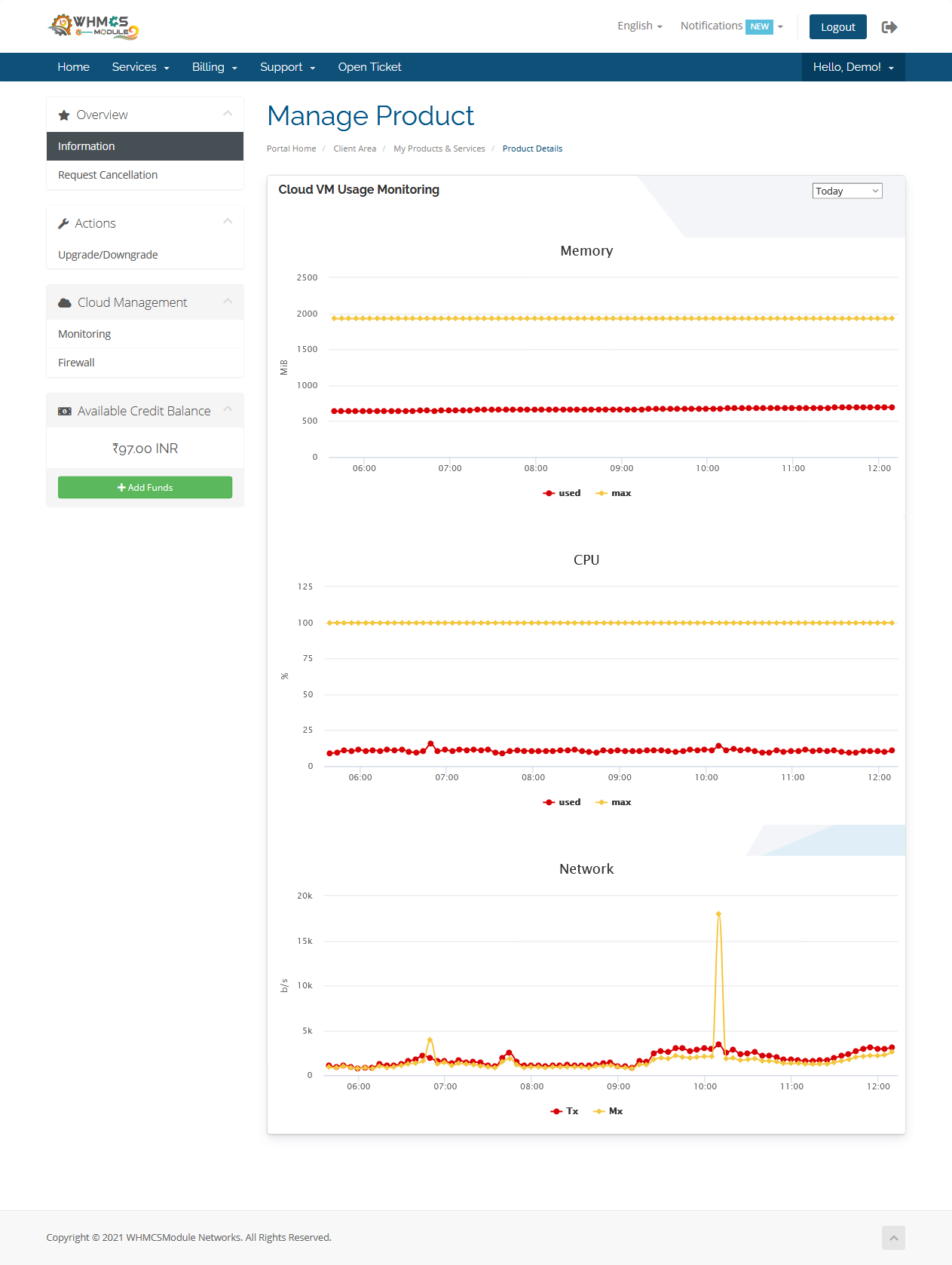Click the CPU used spike near 07:00
Viewport: 952px width, 1265px height.
point(430,743)
